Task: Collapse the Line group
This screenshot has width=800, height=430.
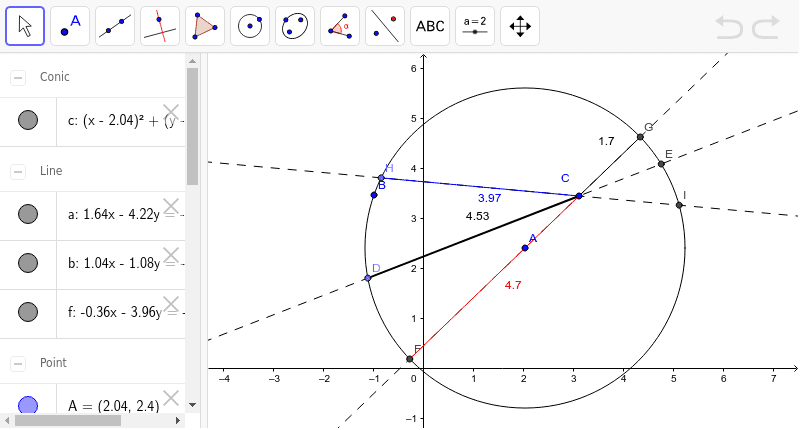Action: [18, 171]
